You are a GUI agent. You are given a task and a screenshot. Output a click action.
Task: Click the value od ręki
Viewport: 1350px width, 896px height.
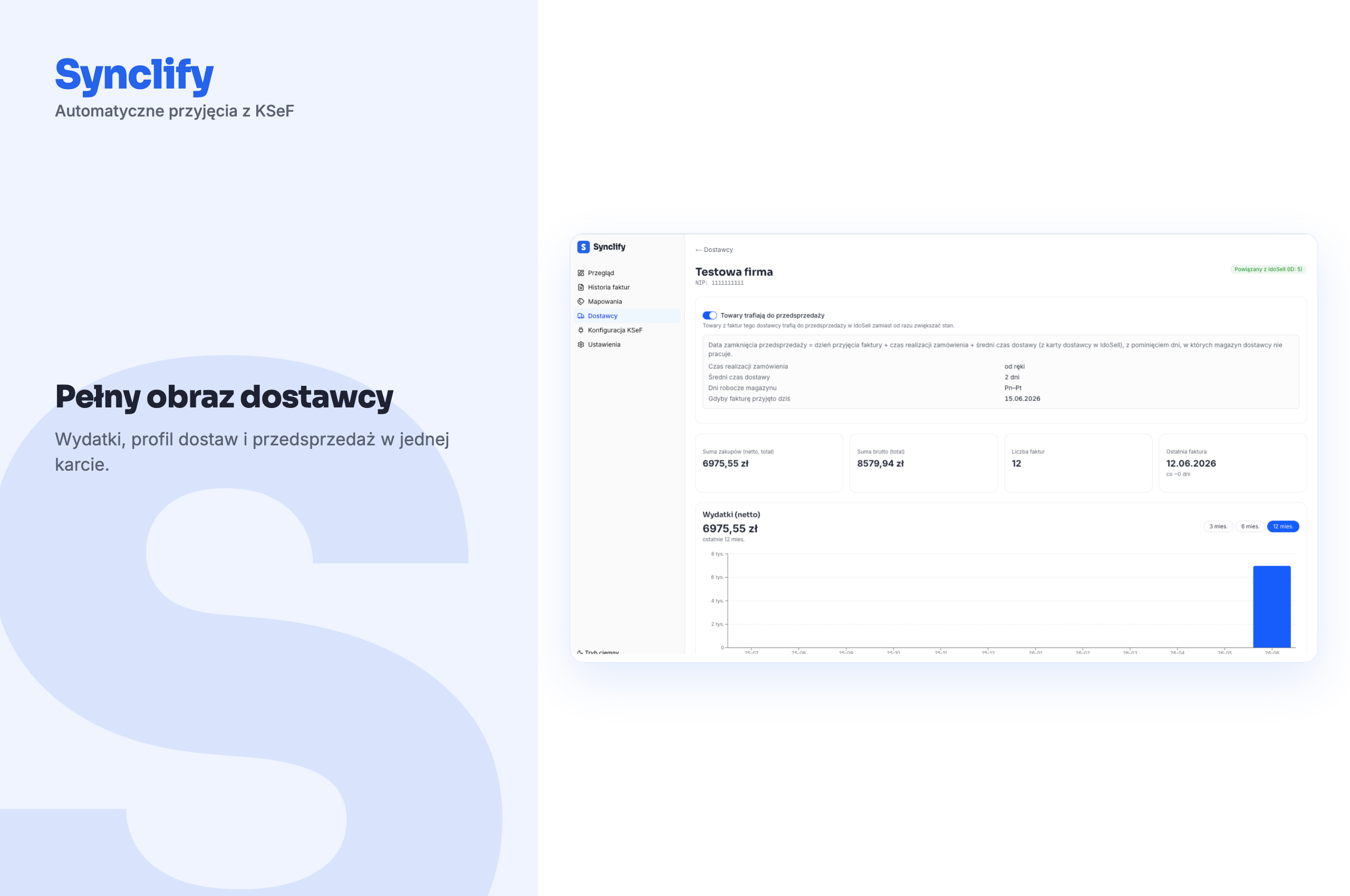click(x=1015, y=366)
